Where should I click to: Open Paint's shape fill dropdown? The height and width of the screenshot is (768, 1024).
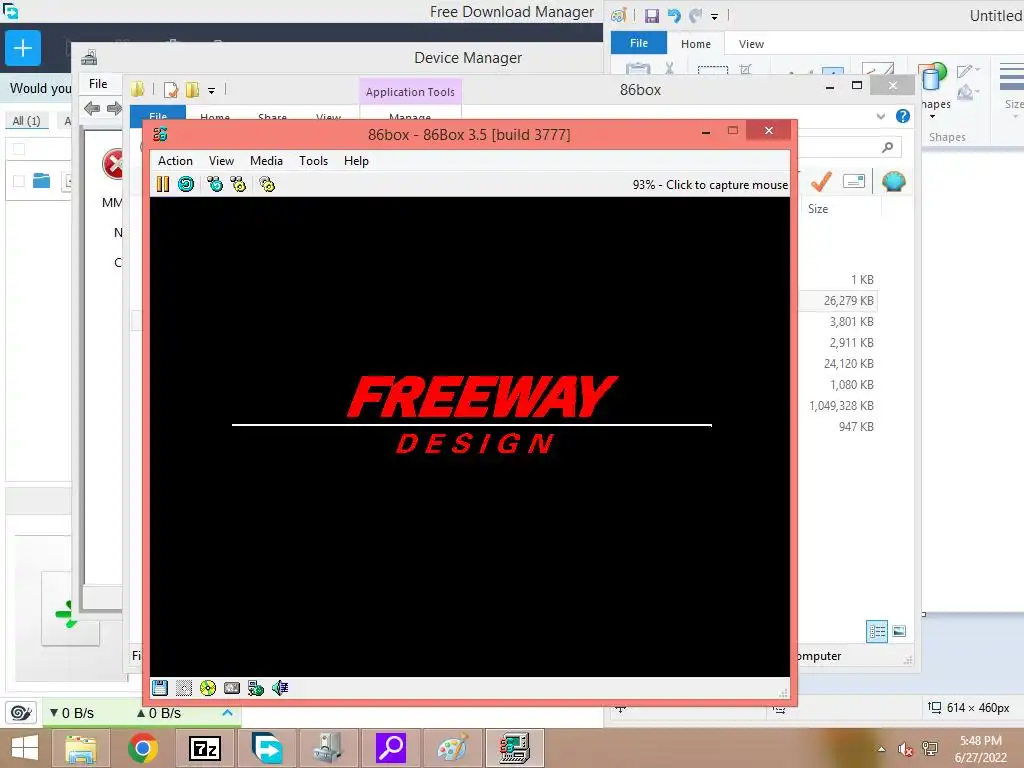coord(968,93)
